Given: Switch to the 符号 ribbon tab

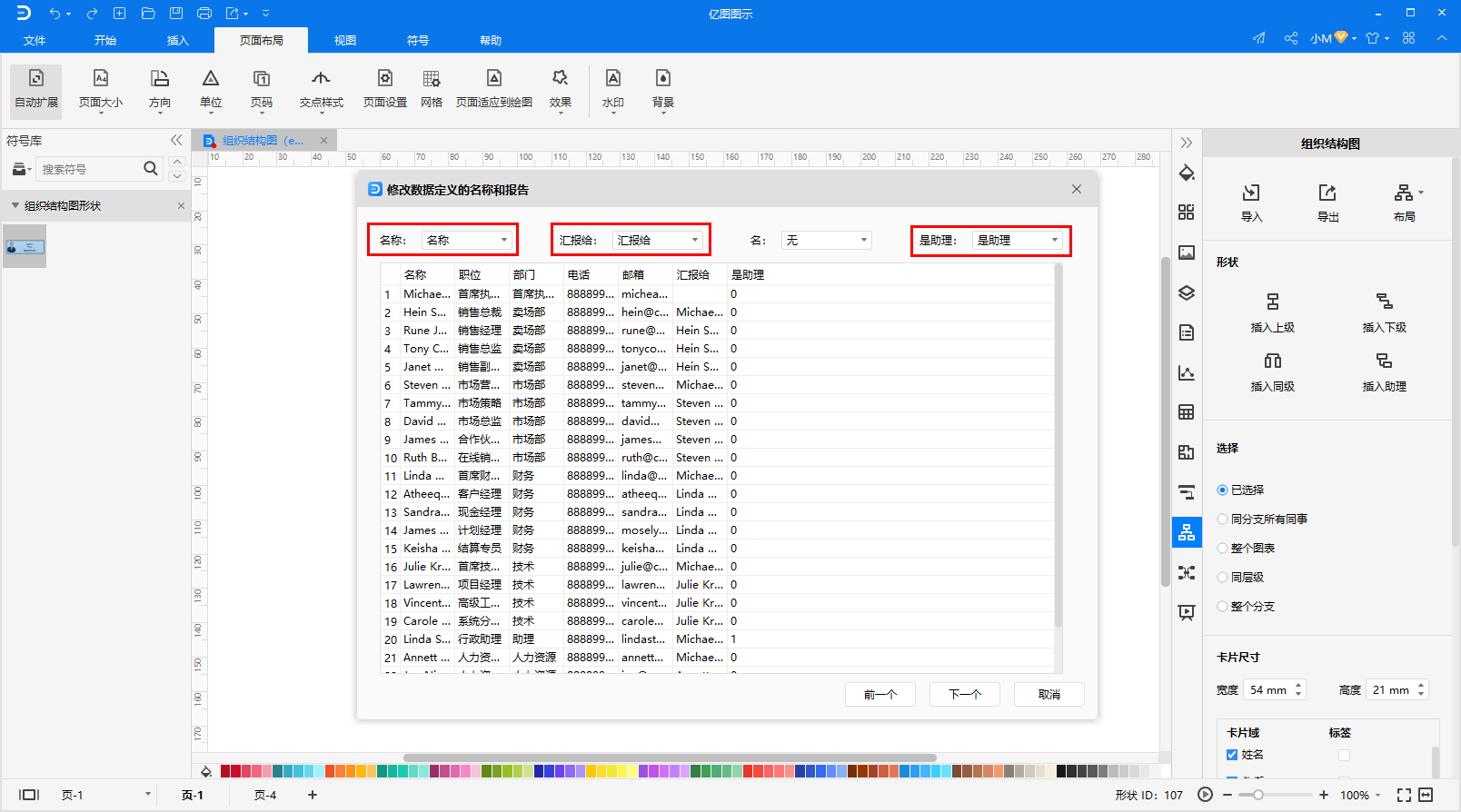Looking at the screenshot, I should 418,40.
